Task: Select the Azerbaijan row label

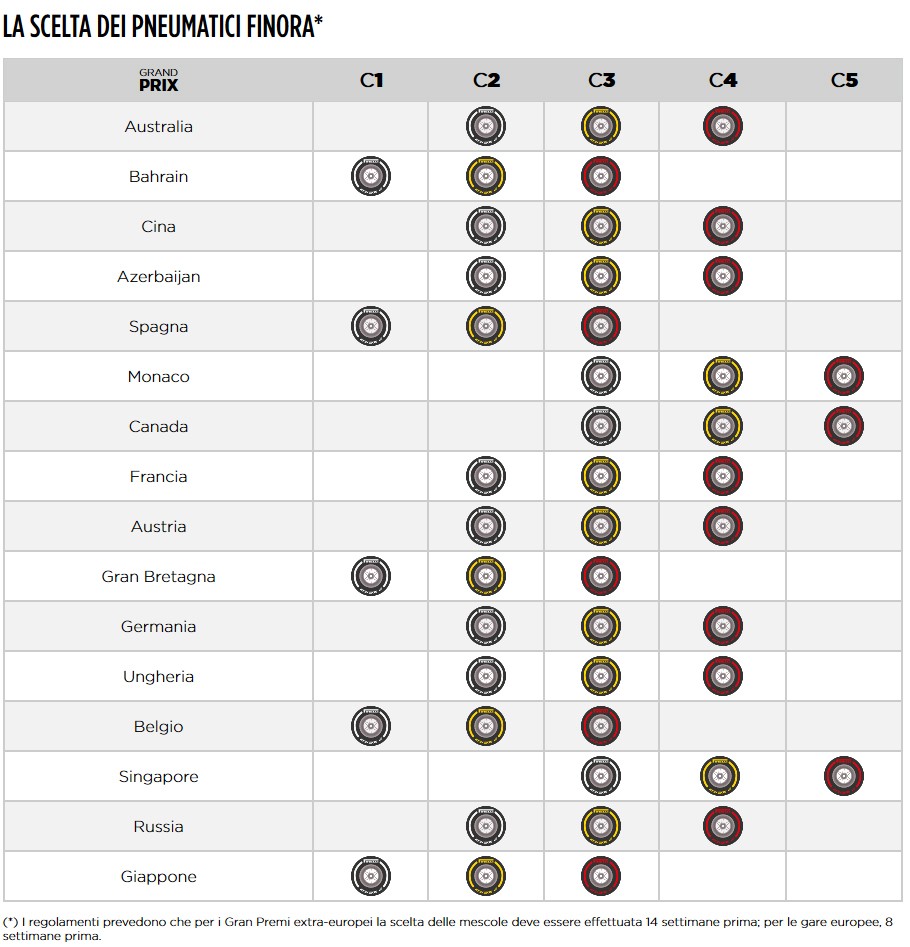Action: click(158, 277)
